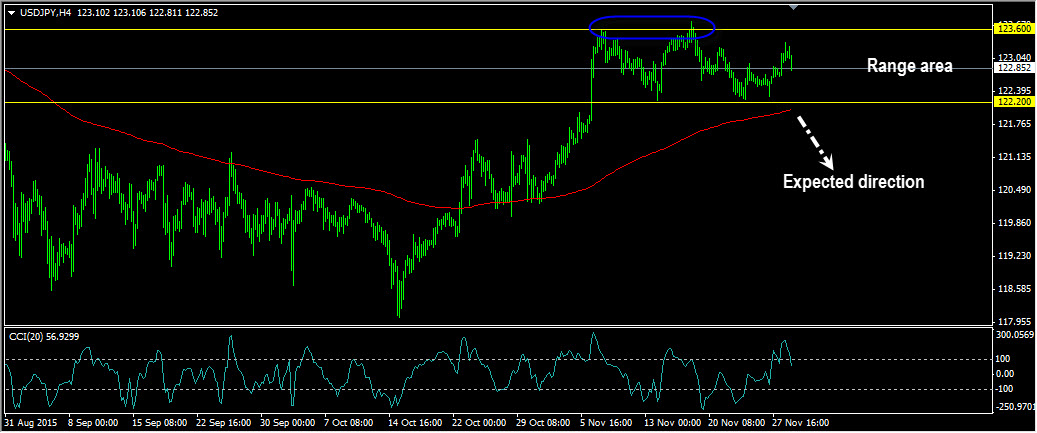1037x433 pixels.
Task: Click the 122.395 price axis value
Action: pos(1015,91)
